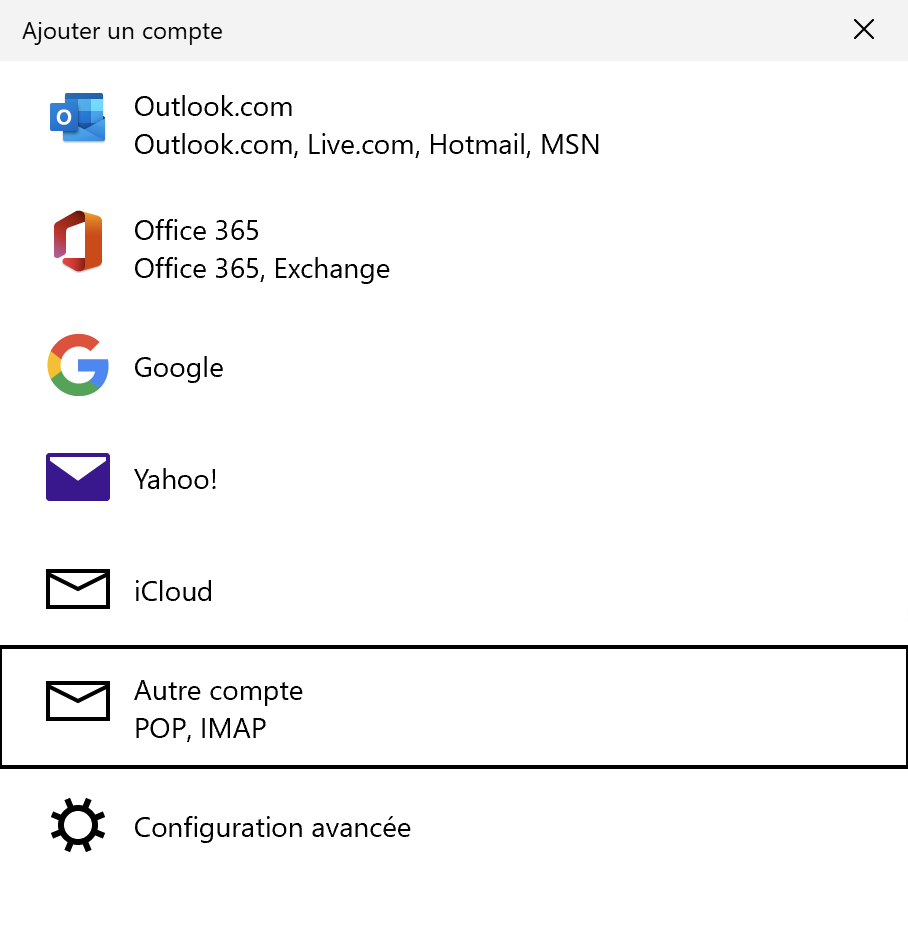Select the iCloud account option

(173, 591)
